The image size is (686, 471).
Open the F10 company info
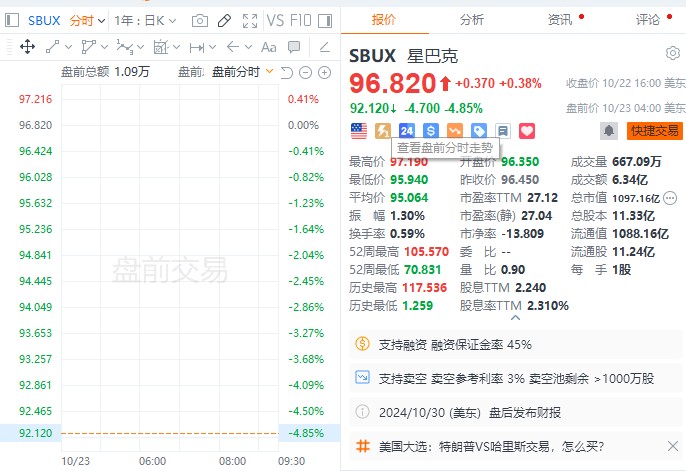pyautogui.click(x=301, y=21)
